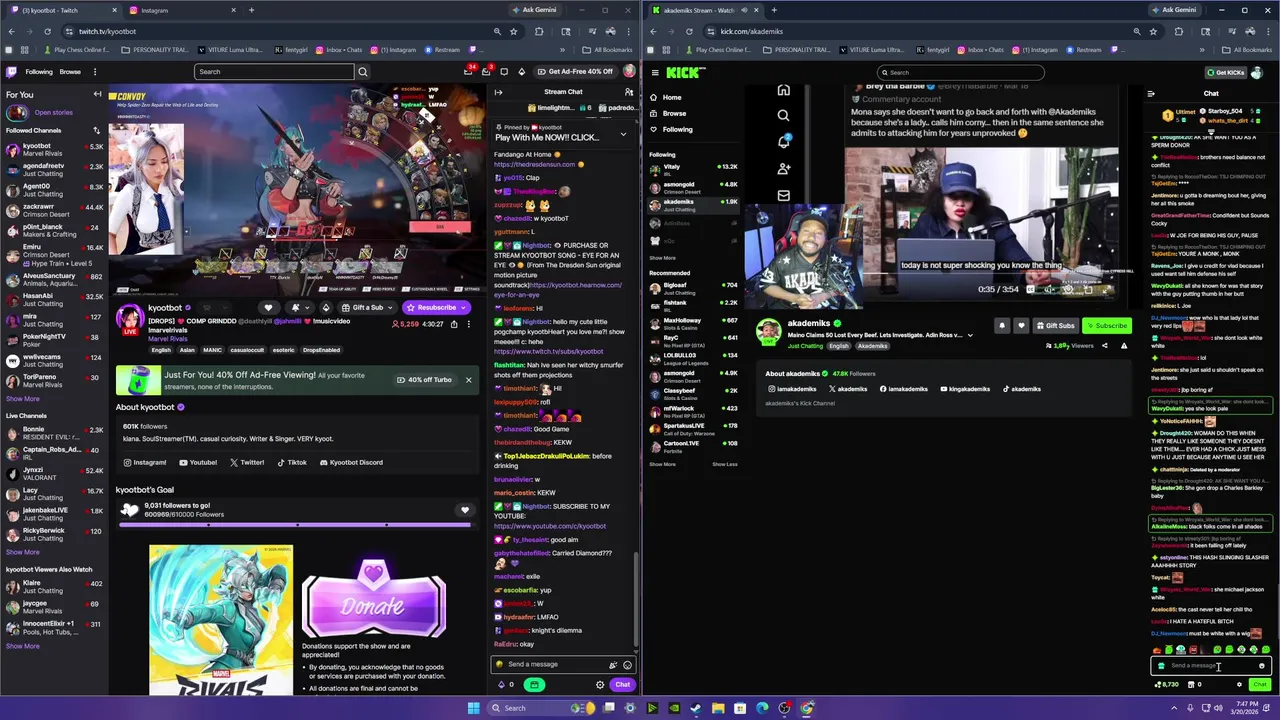Click Show Less under Kick Recommended

click(x=725, y=464)
